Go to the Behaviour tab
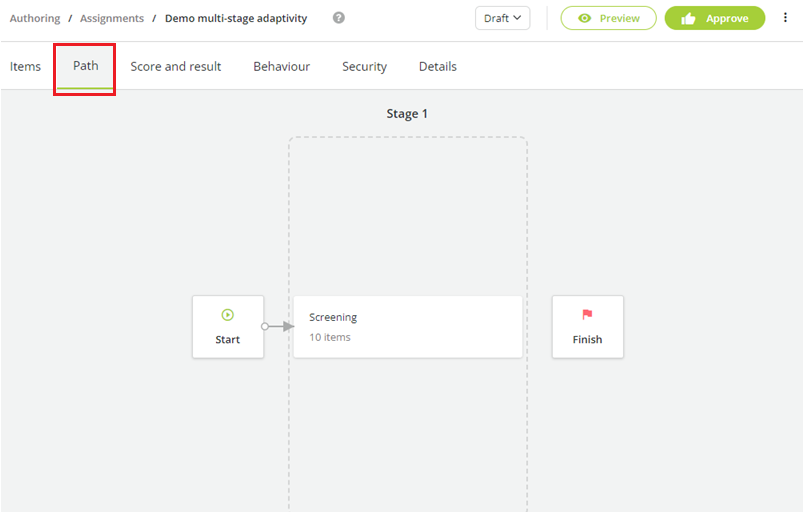Image resolution: width=807 pixels, height=512 pixels. [282, 66]
